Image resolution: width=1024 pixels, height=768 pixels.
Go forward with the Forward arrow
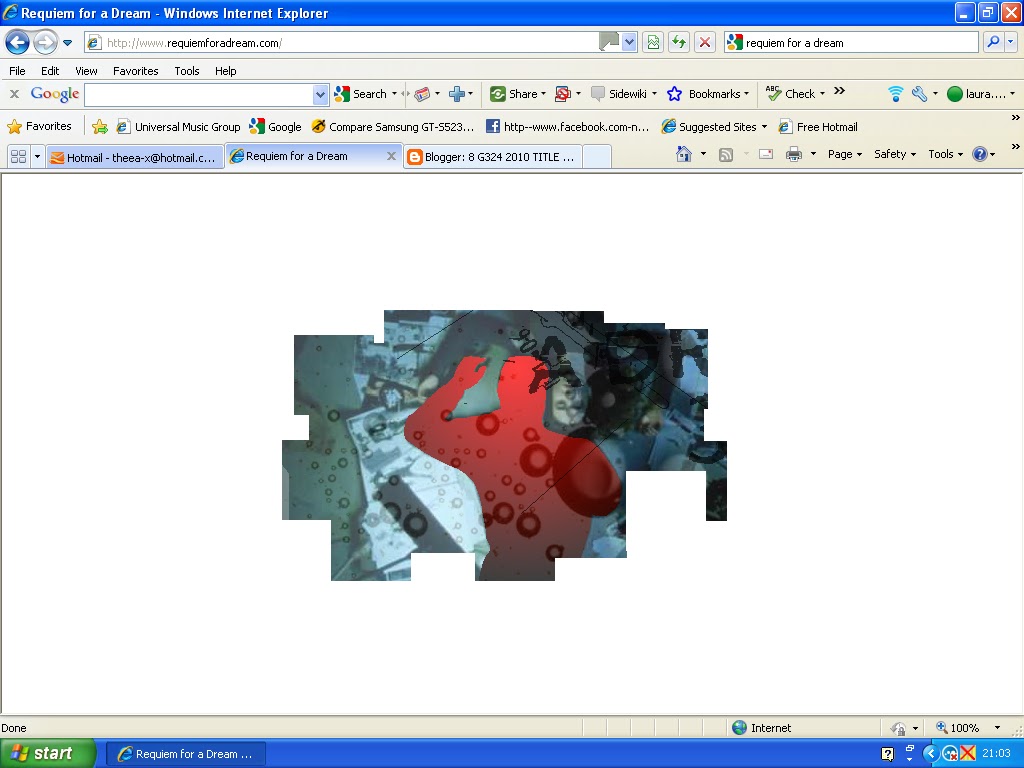click(x=45, y=43)
